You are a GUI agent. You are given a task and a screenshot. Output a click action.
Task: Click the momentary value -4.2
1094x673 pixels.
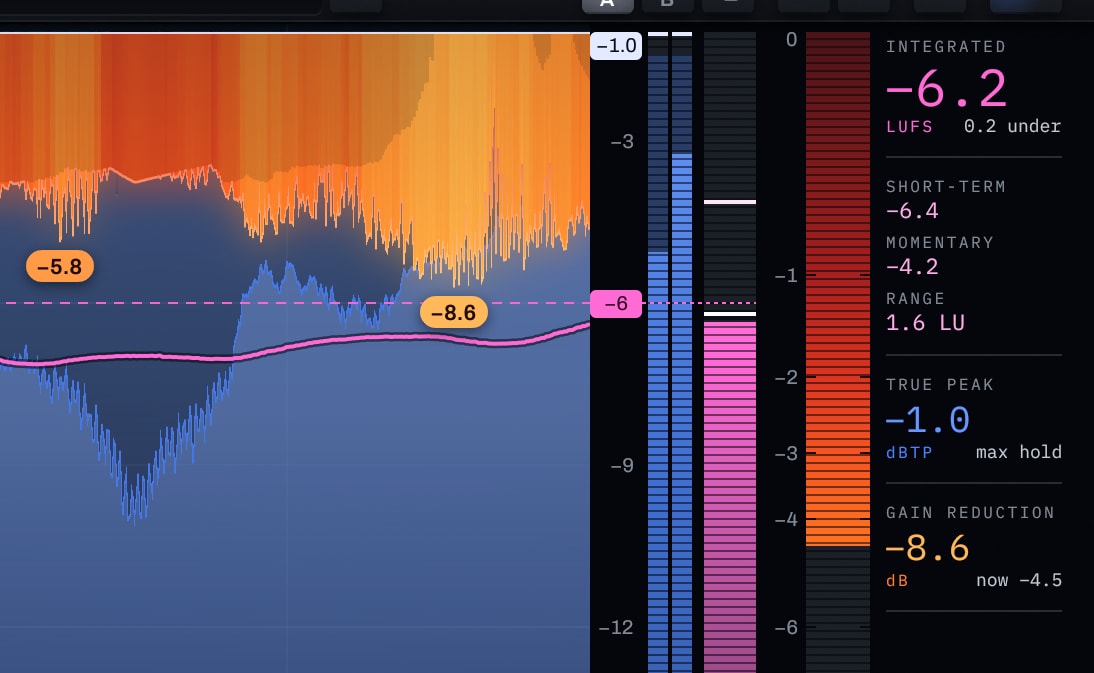(912, 266)
